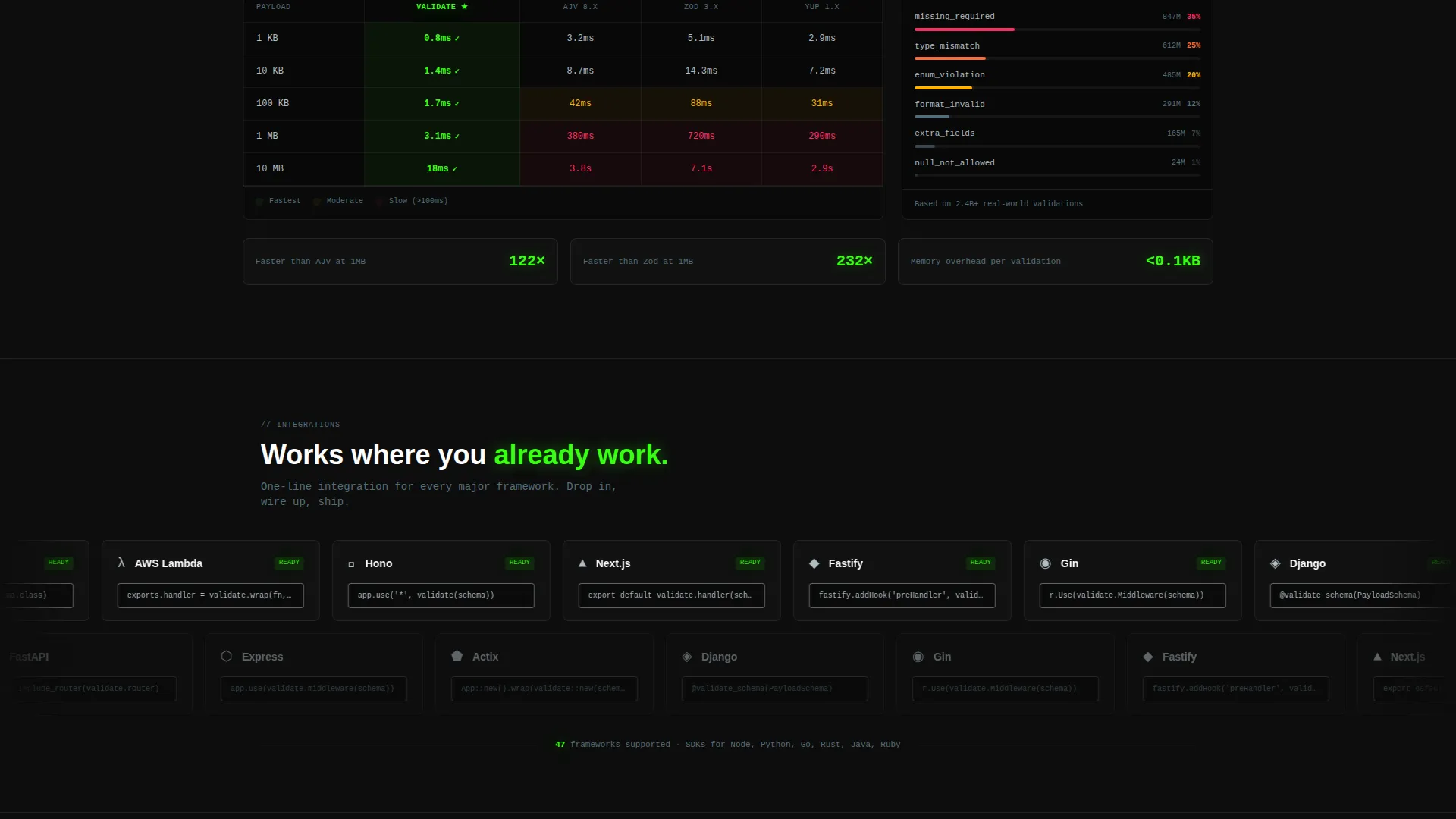Click the 35% value for missing_required
Screen dimensions: 1456x819
pos(1194,17)
